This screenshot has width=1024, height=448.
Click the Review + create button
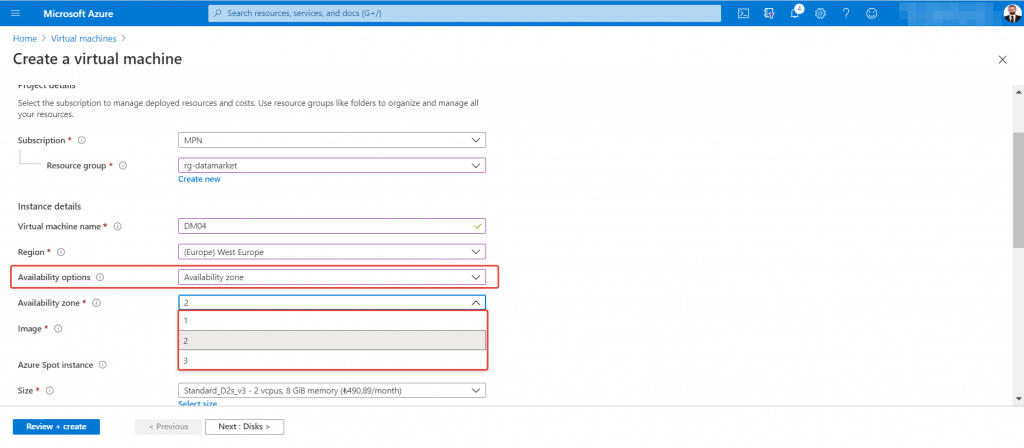pos(56,426)
